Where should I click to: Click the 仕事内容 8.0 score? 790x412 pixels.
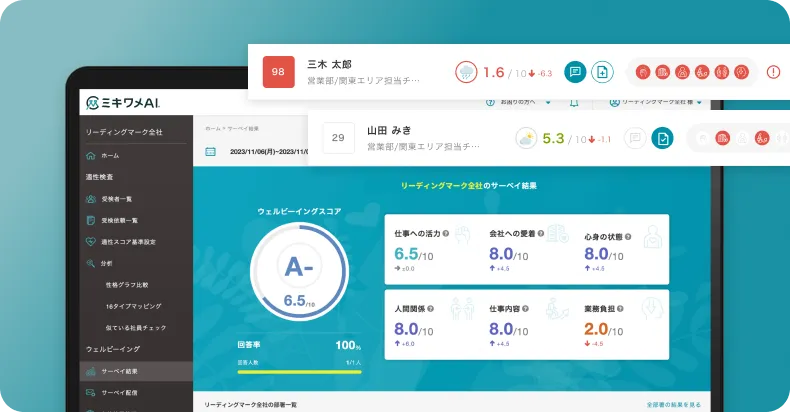point(509,329)
